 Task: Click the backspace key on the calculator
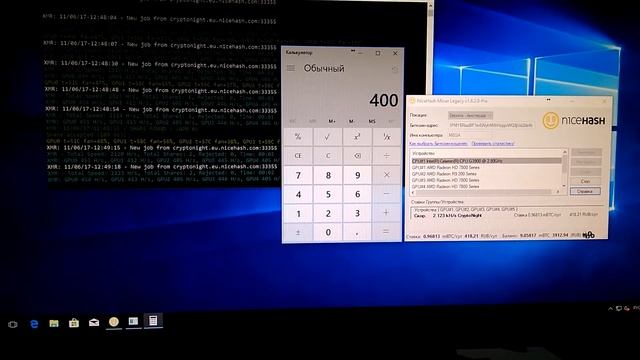(x=357, y=156)
